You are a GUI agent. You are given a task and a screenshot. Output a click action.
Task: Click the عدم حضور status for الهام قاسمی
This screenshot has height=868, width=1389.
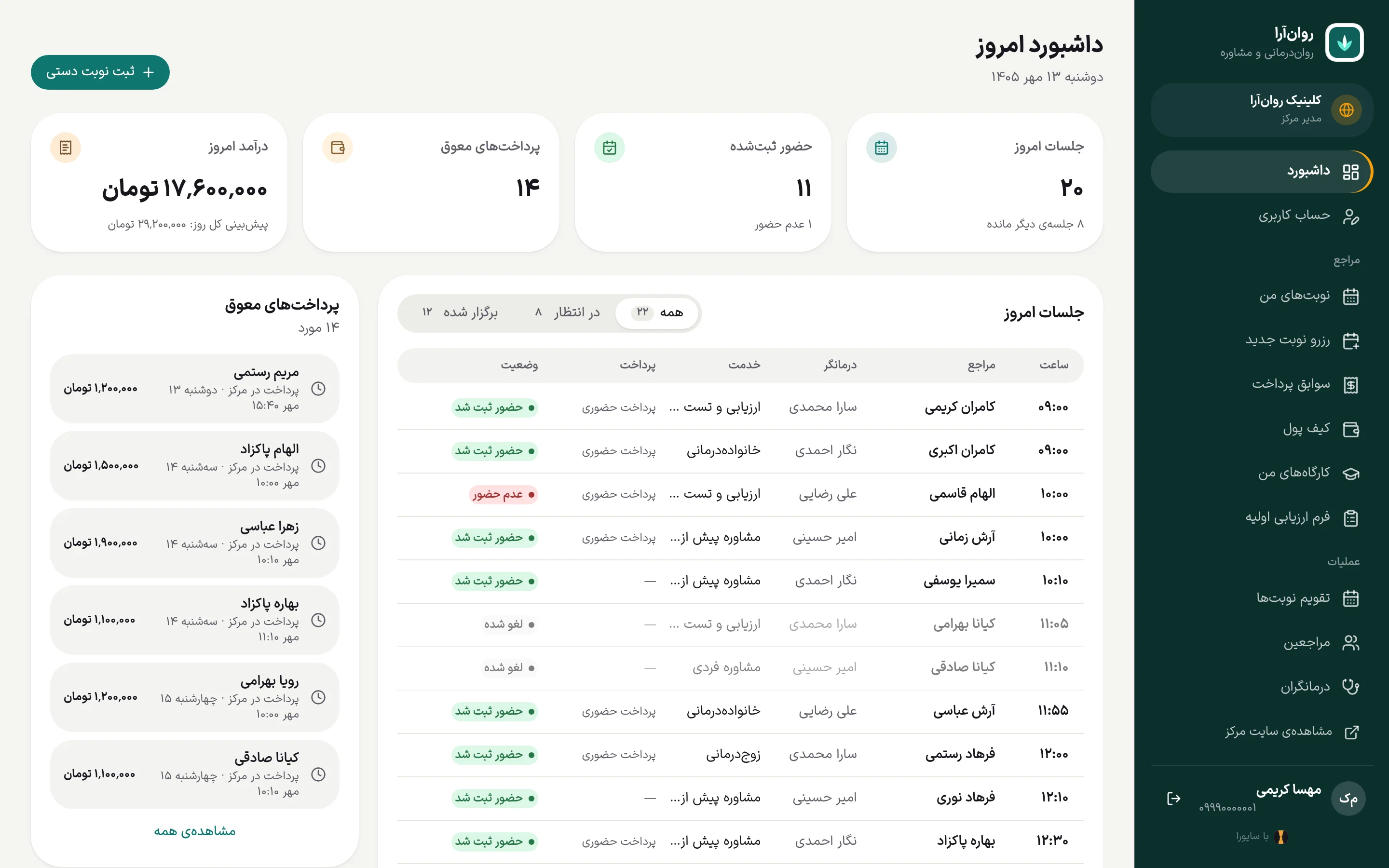pyautogui.click(x=504, y=494)
